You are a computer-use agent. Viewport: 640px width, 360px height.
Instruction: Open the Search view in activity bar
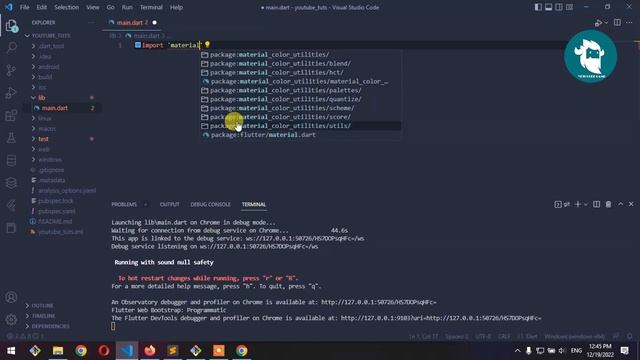tap(11, 48)
